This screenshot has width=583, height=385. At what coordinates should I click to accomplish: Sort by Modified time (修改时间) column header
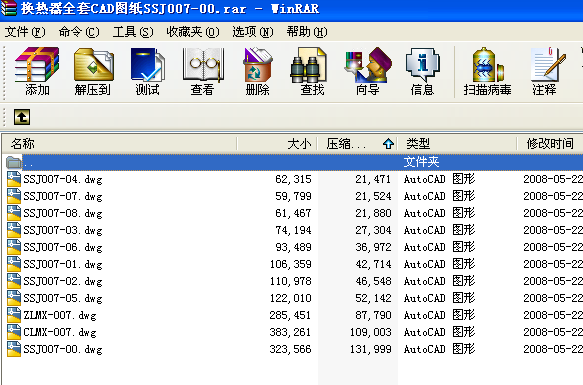pos(550,144)
